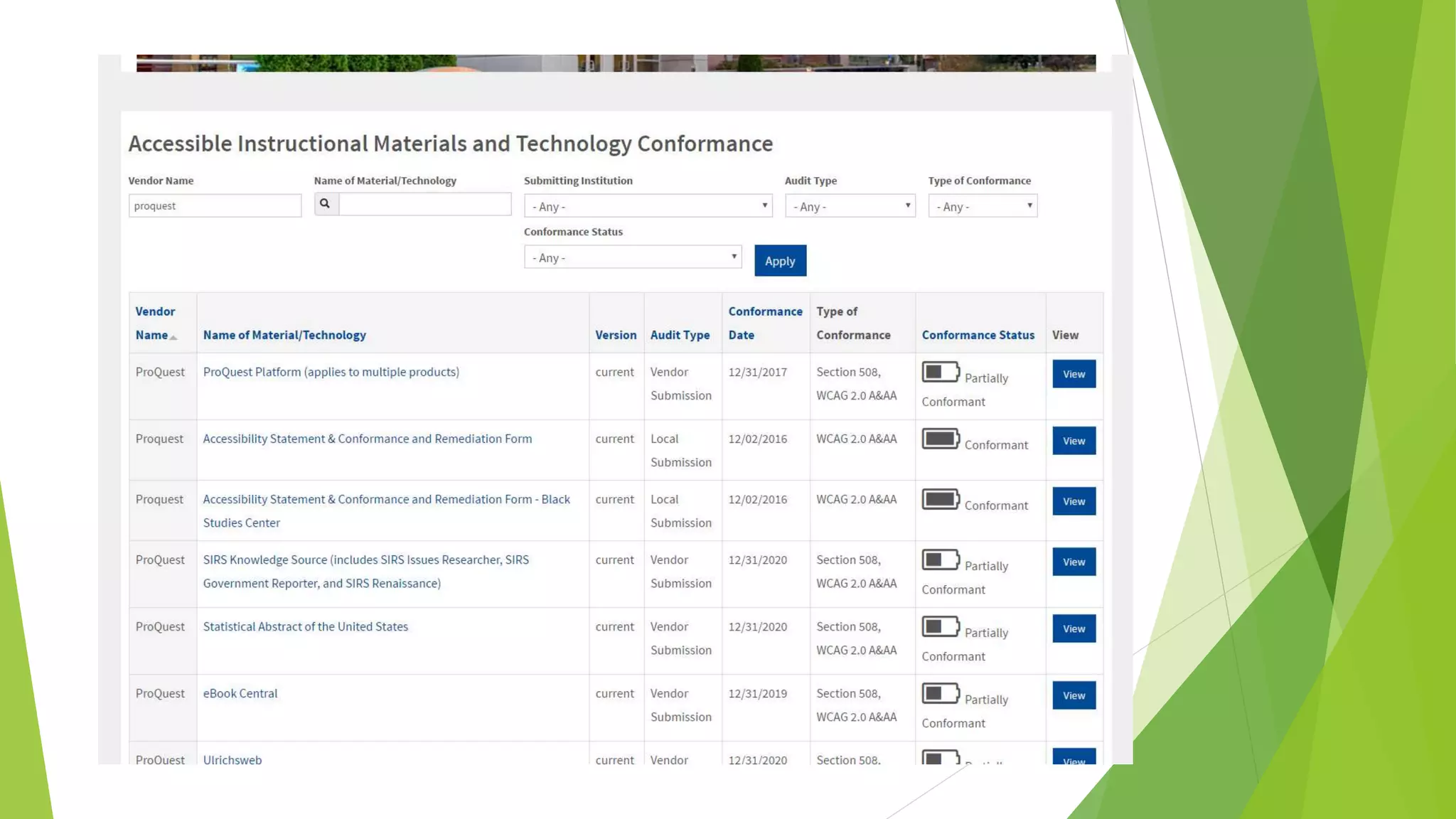
Task: Click battery icon in SIRS Knowledge Source row
Action: click(x=940, y=560)
